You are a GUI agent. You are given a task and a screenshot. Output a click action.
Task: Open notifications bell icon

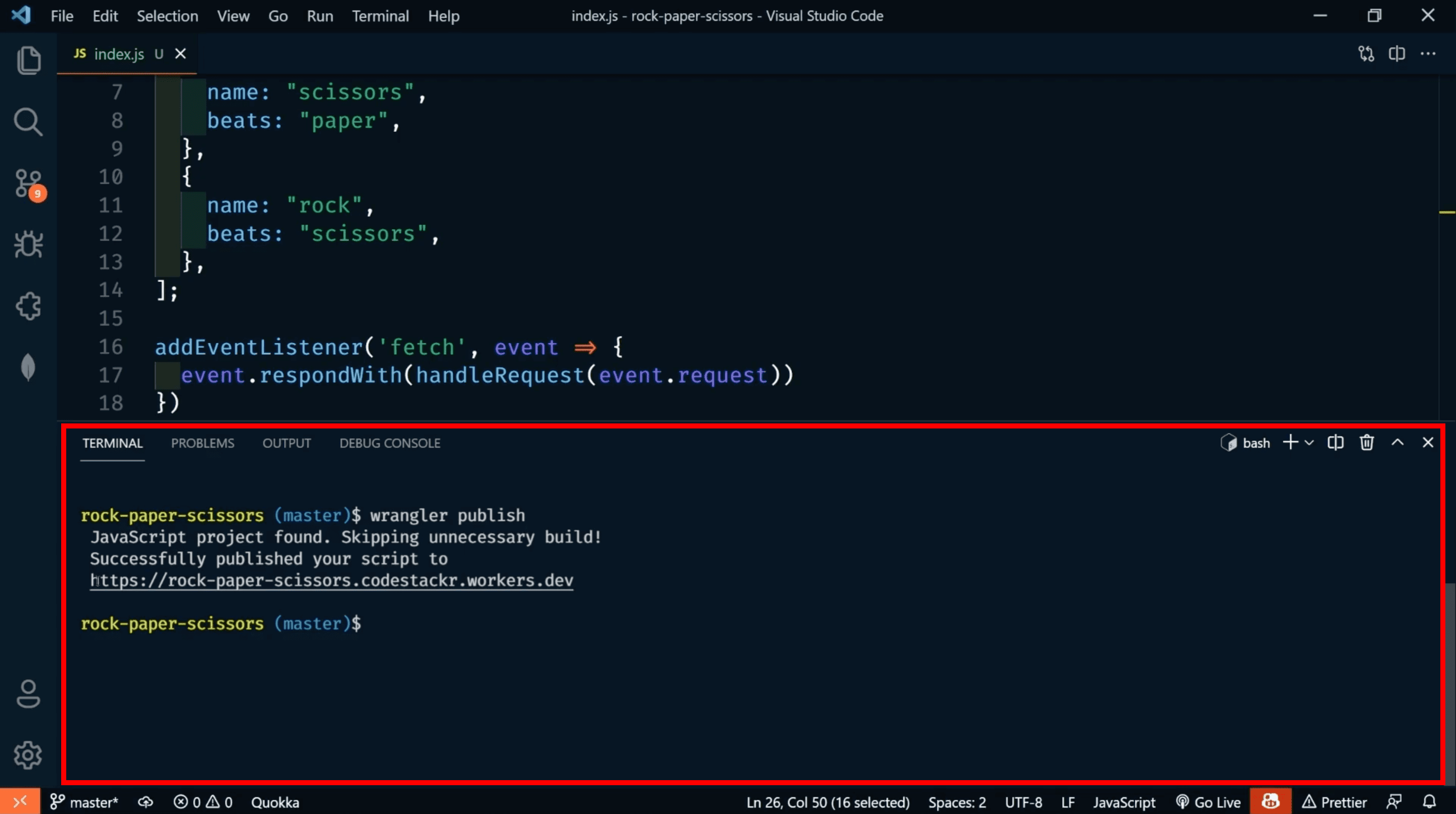tap(1429, 802)
